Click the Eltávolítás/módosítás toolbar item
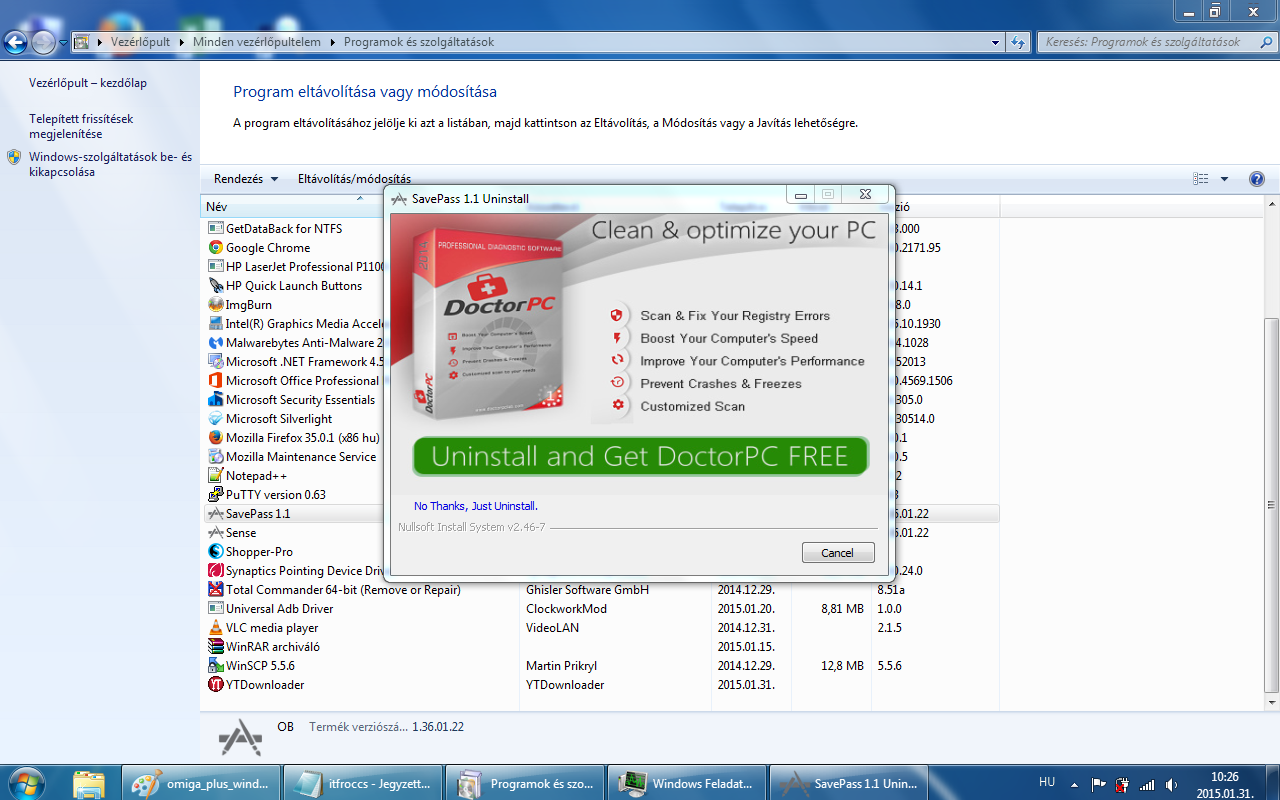Image resolution: width=1280 pixels, height=800 pixels. pyautogui.click(x=354, y=179)
